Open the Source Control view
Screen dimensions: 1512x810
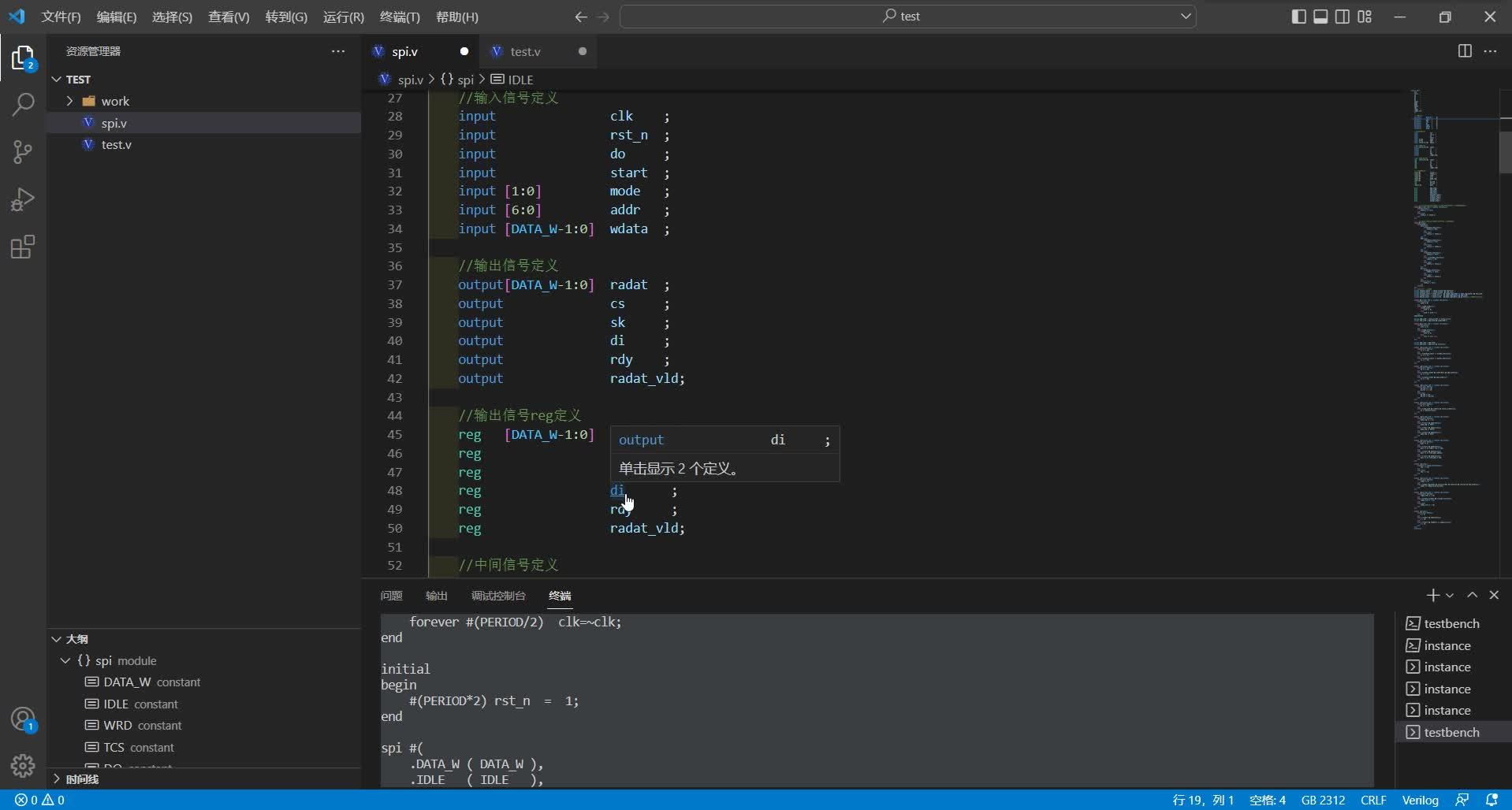(23, 152)
